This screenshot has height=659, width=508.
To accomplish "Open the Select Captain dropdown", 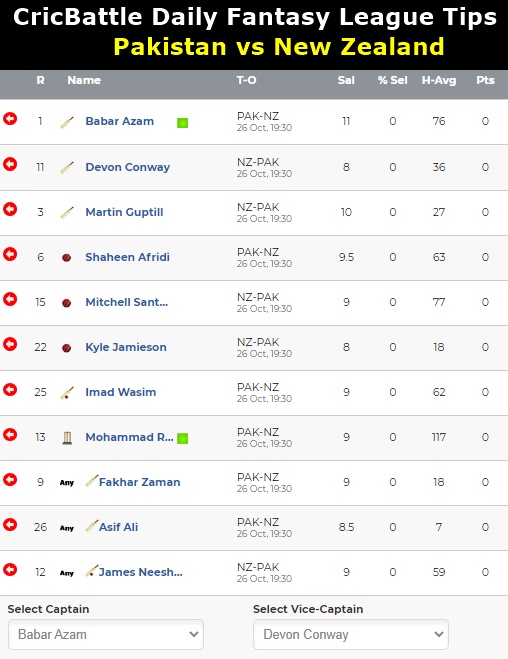I will 106,634.
